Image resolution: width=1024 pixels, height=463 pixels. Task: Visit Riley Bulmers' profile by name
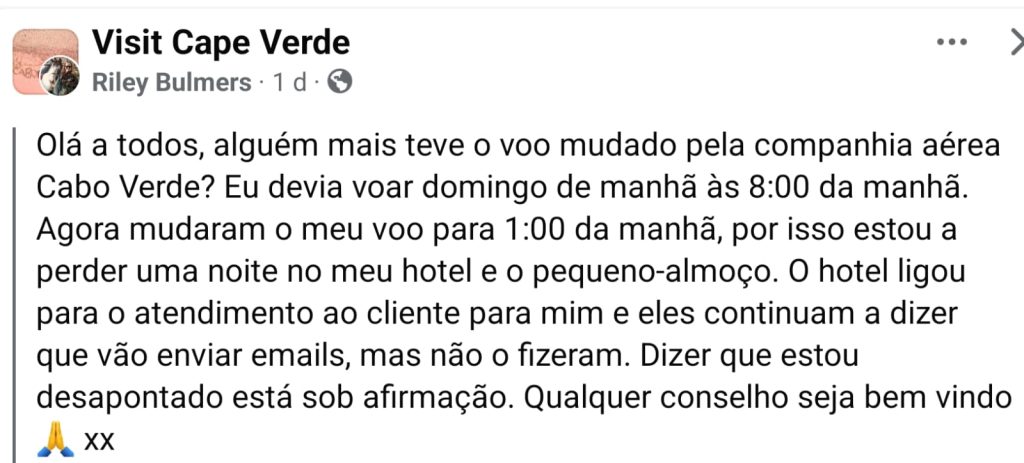(171, 83)
